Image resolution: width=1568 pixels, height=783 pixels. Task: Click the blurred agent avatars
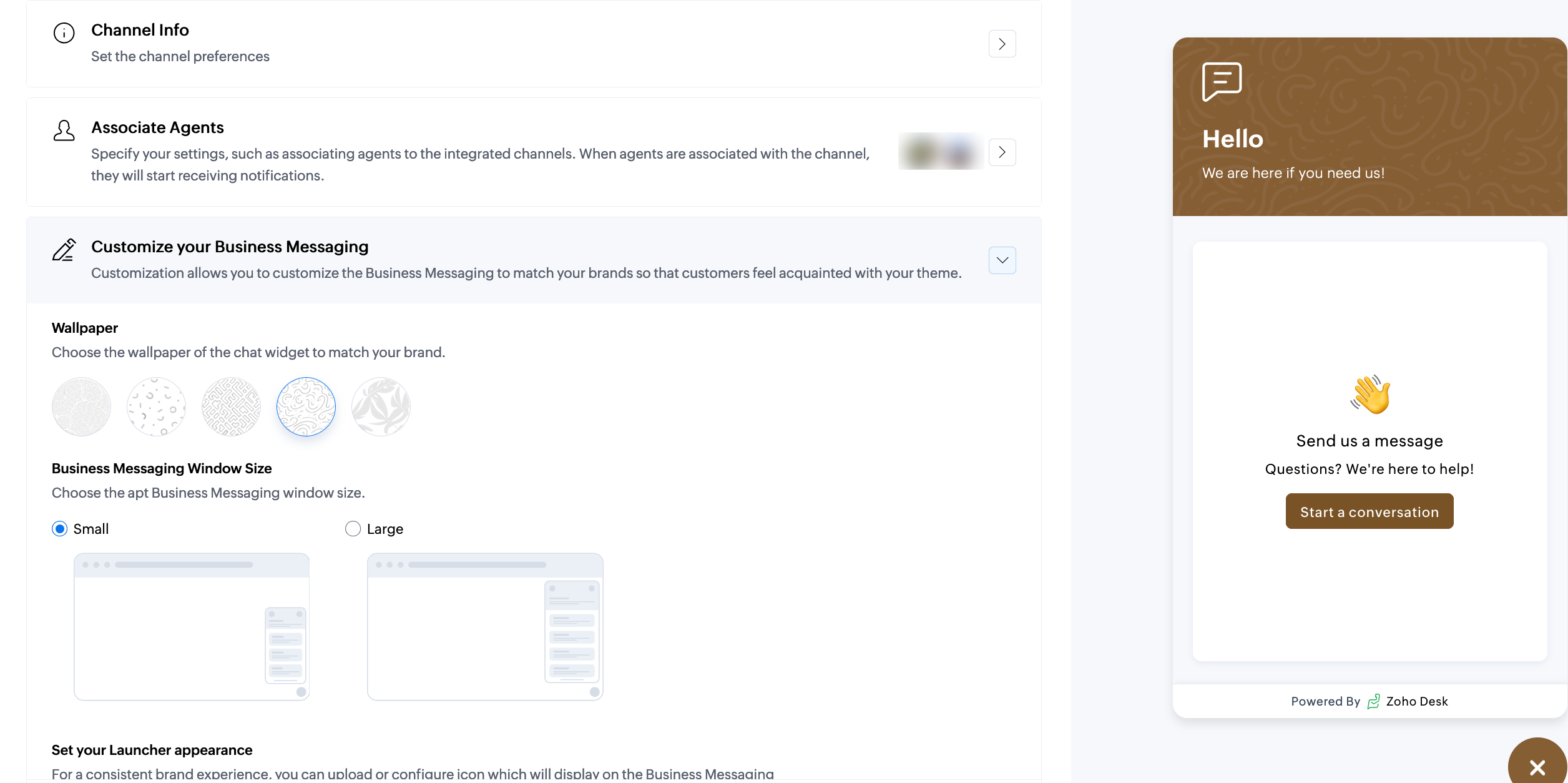[x=941, y=152]
